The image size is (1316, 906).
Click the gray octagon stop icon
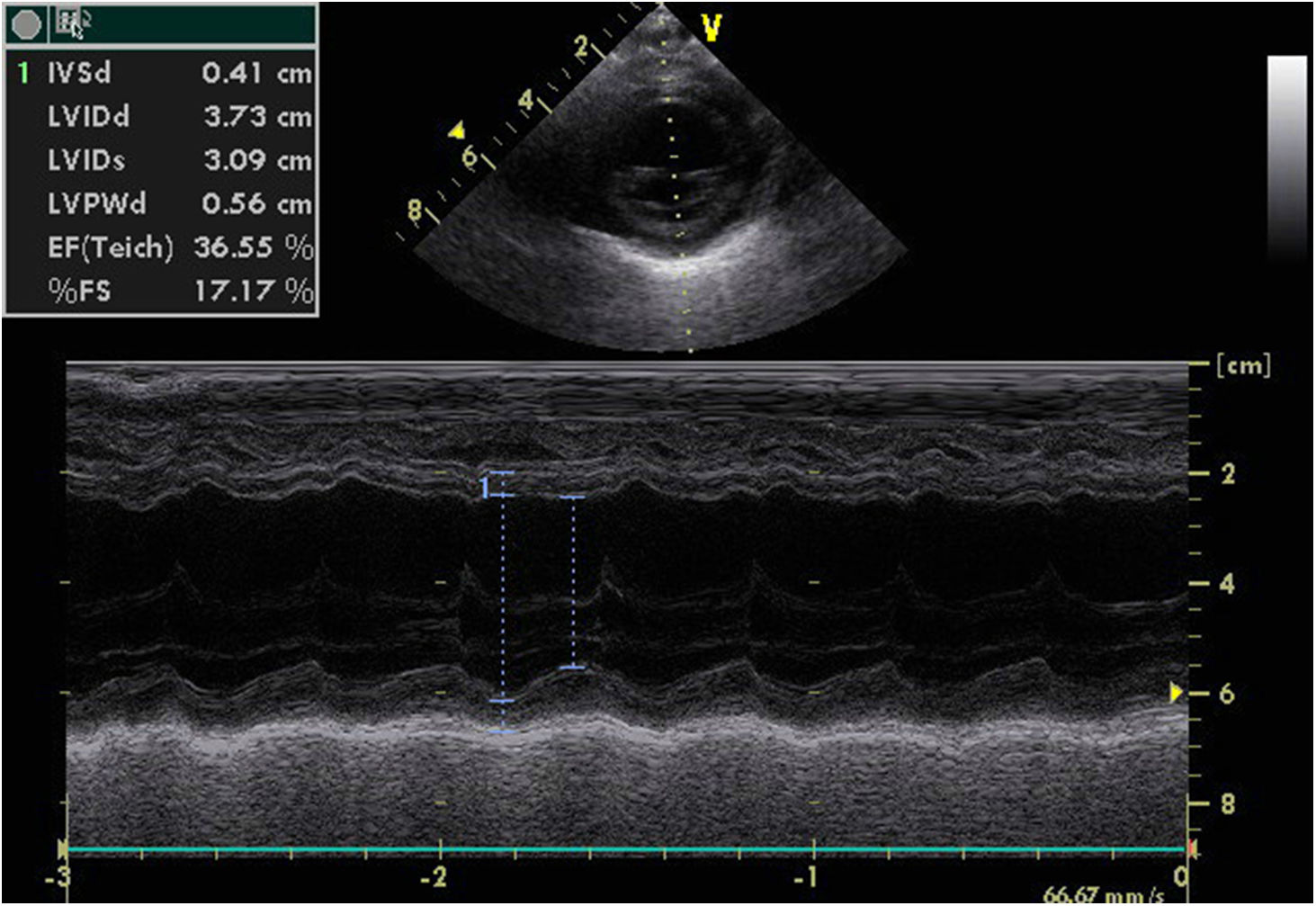click(x=26, y=24)
